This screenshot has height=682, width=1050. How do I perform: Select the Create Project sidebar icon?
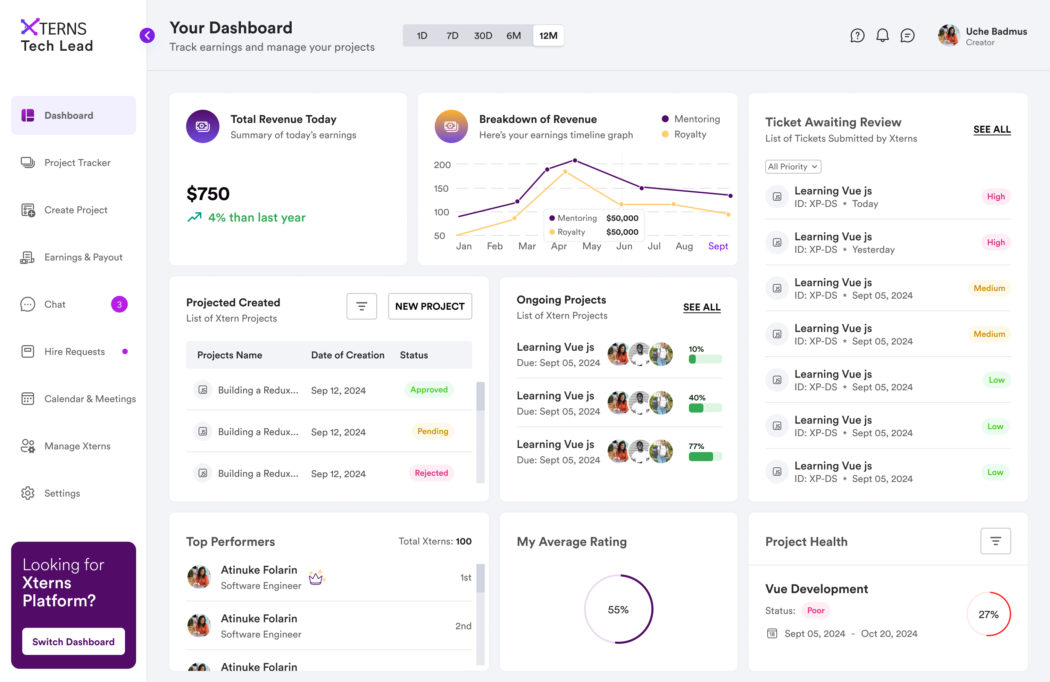[x=26, y=210]
